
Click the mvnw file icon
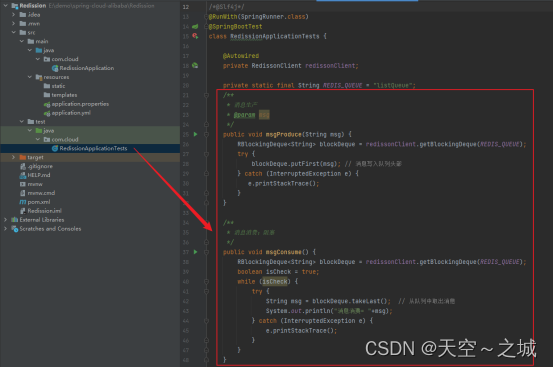pyautogui.click(x=23, y=184)
